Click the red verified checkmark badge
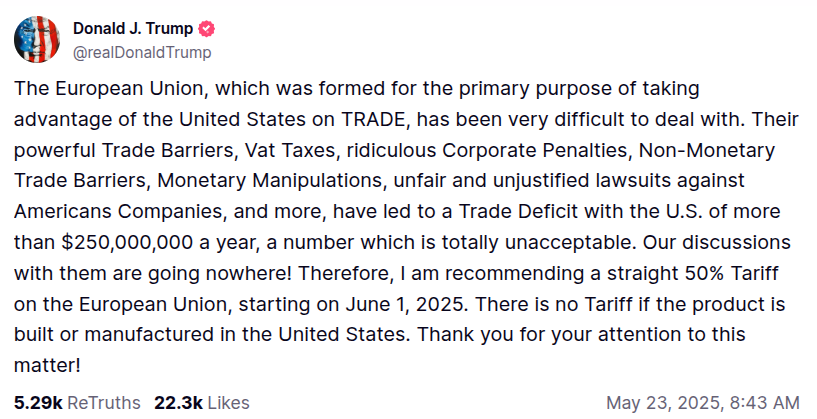This screenshot has height=419, width=817. (207, 29)
